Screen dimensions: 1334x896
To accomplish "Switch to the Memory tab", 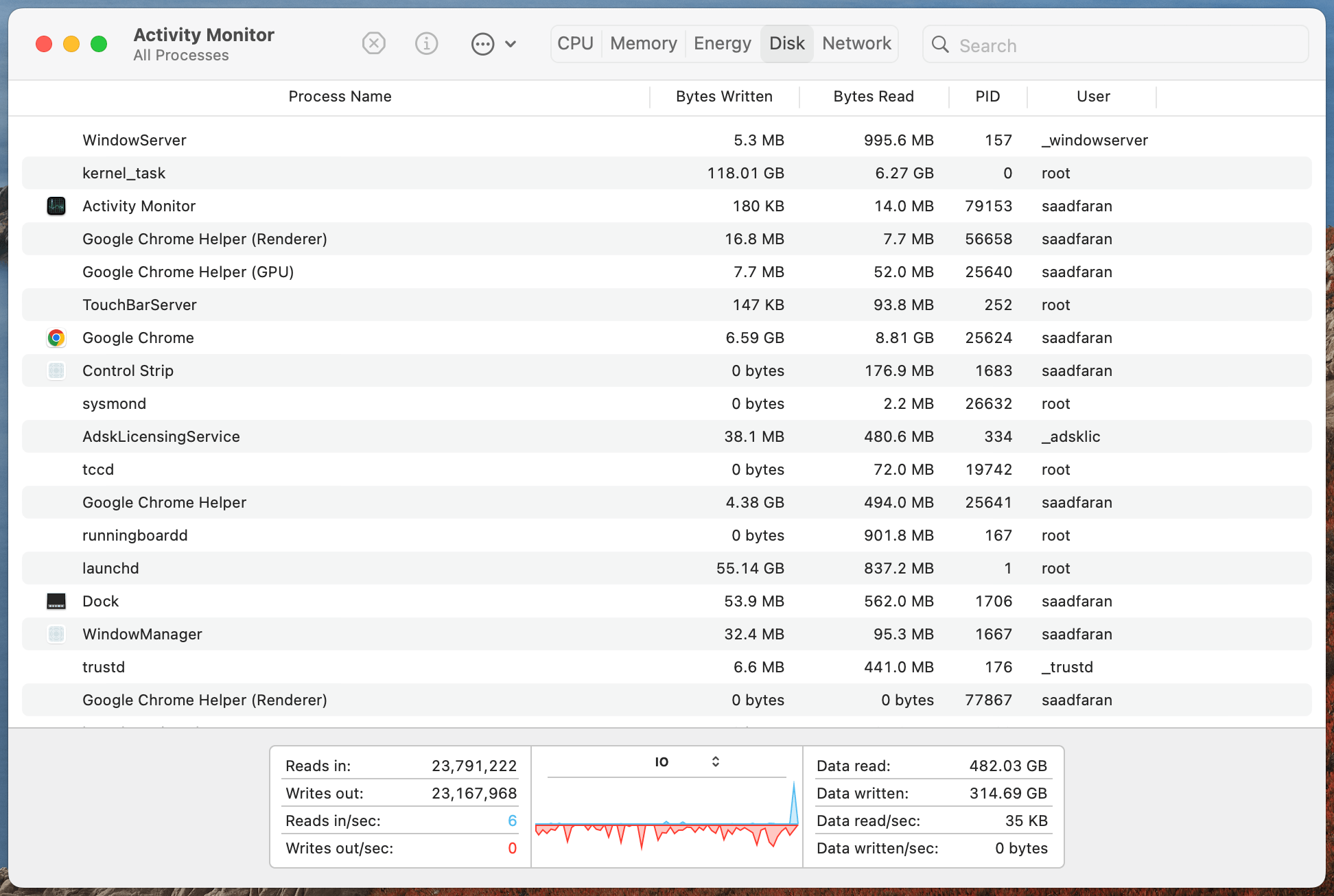I will (644, 44).
